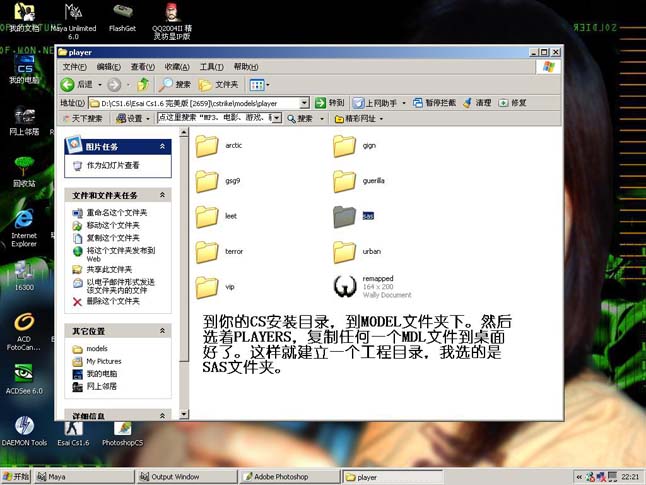Click 删除这个文件夹 link

tap(113, 301)
